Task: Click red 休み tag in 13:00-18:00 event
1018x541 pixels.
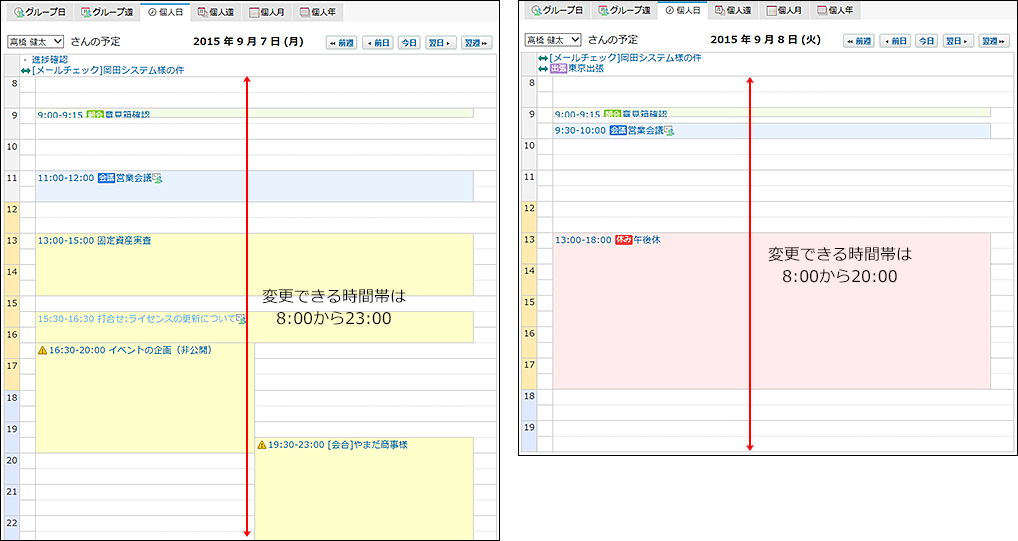Action: click(623, 240)
